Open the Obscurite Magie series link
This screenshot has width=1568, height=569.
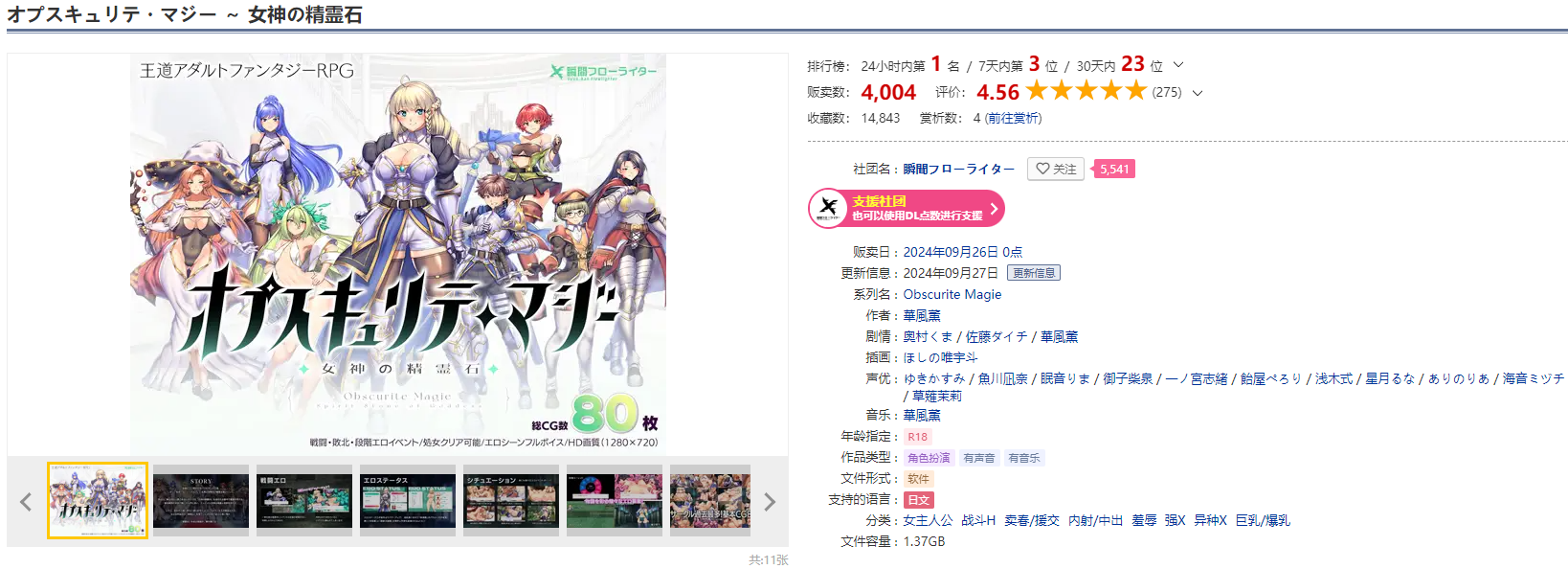pyautogui.click(x=952, y=294)
